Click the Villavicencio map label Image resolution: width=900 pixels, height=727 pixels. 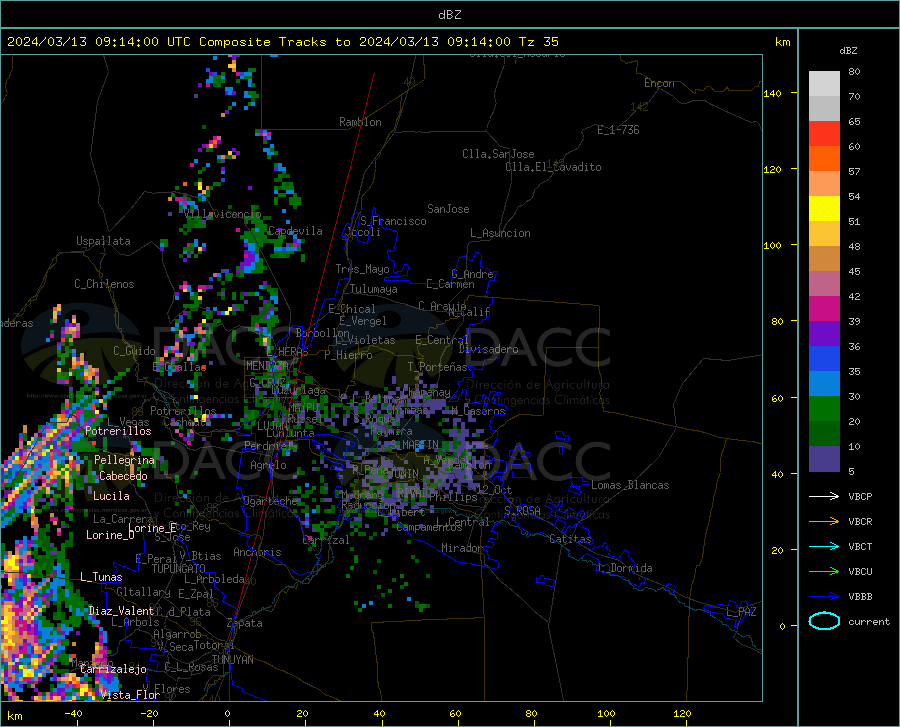tap(223, 214)
